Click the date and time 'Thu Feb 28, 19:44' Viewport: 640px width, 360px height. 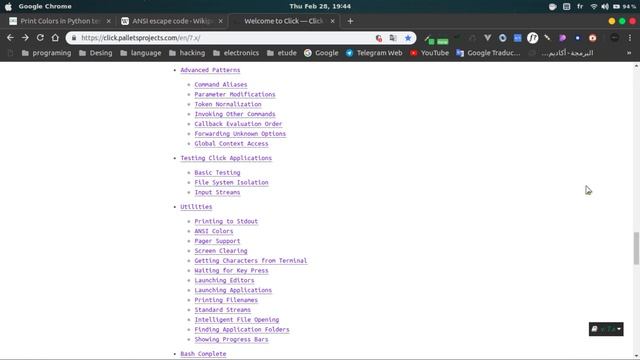pyautogui.click(x=320, y=6)
